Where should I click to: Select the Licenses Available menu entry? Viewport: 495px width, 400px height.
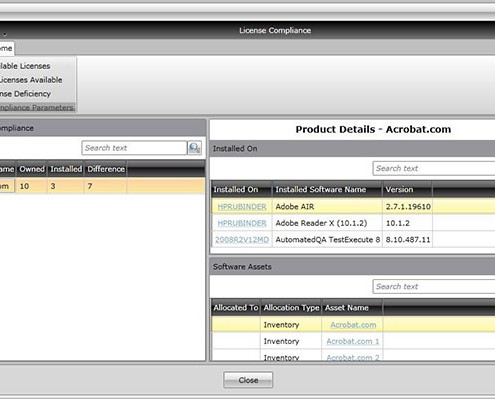[x=31, y=80]
